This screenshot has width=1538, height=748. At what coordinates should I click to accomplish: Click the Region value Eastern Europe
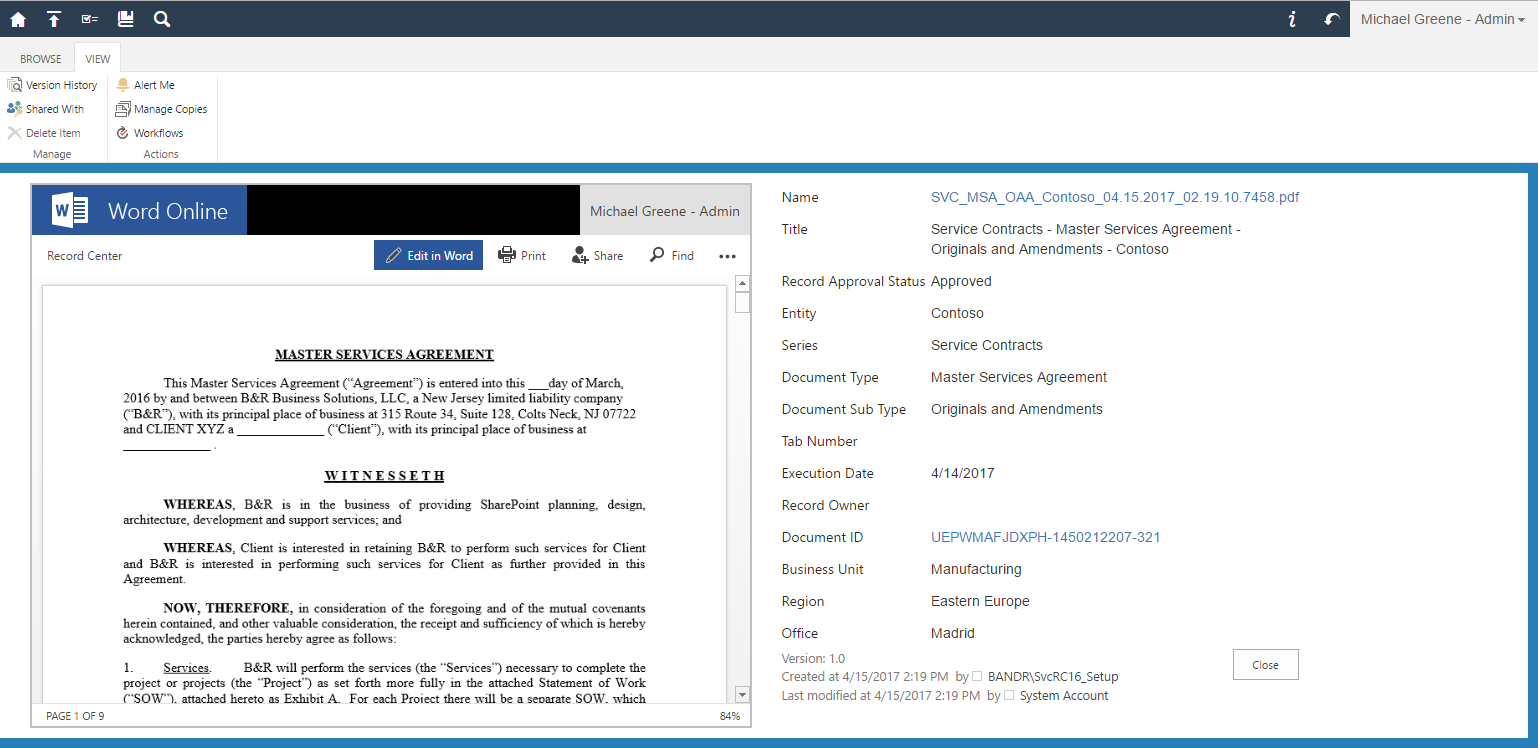coord(980,601)
